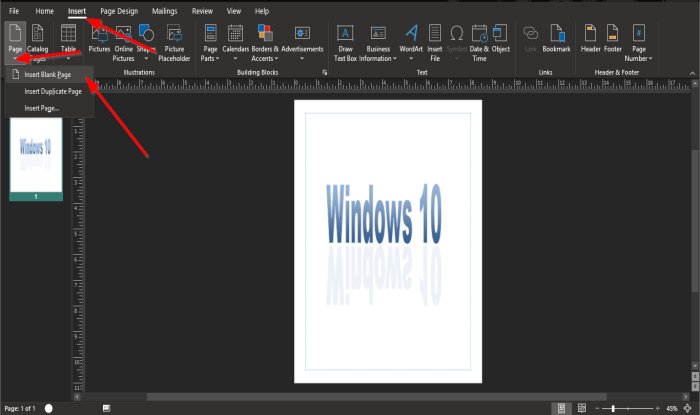This screenshot has width=700, height=415.
Task: Click the Insert File icon
Action: 435,40
